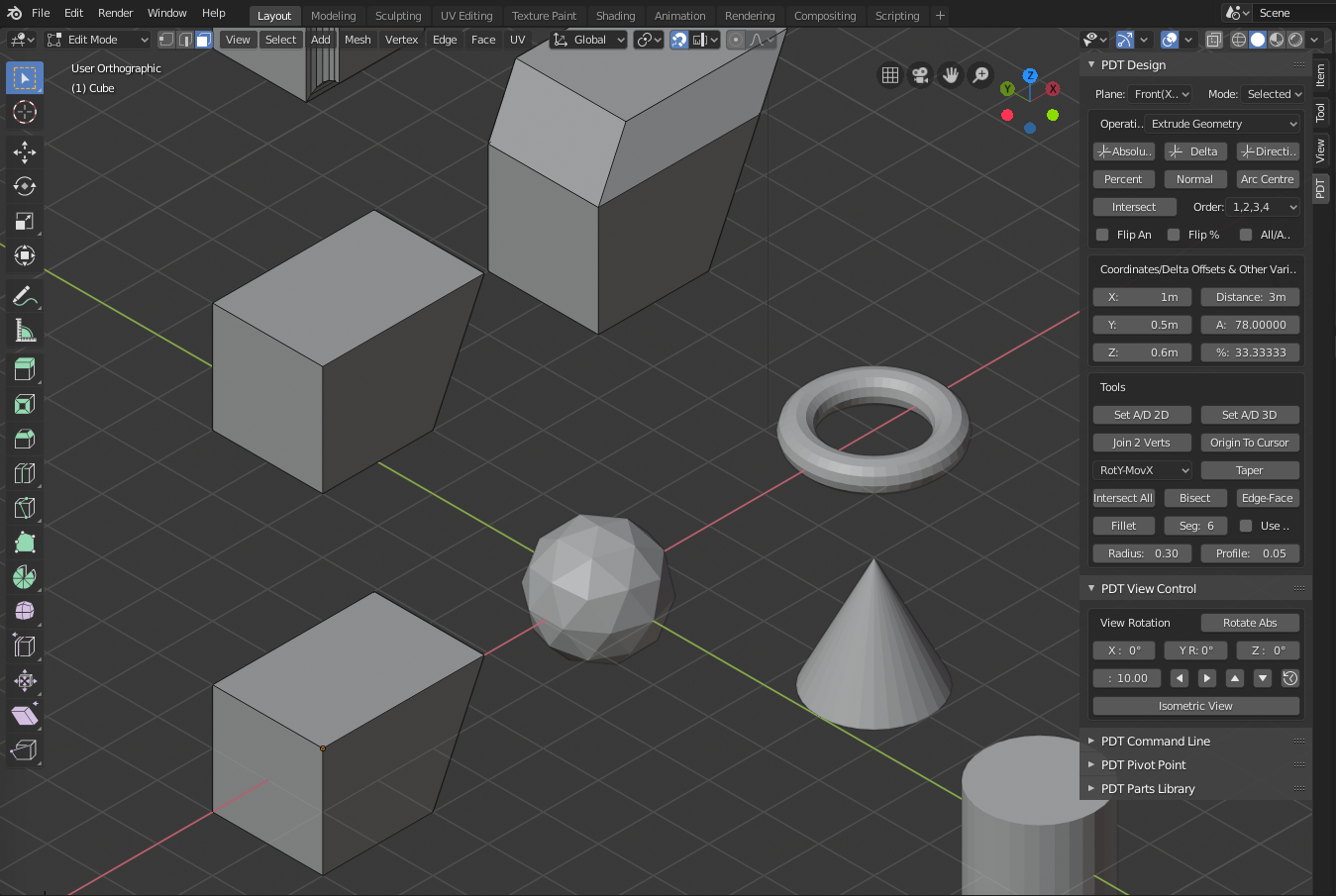Select the Annotate pencil tool
Image resolution: width=1336 pixels, height=896 pixels.
[x=25, y=296]
